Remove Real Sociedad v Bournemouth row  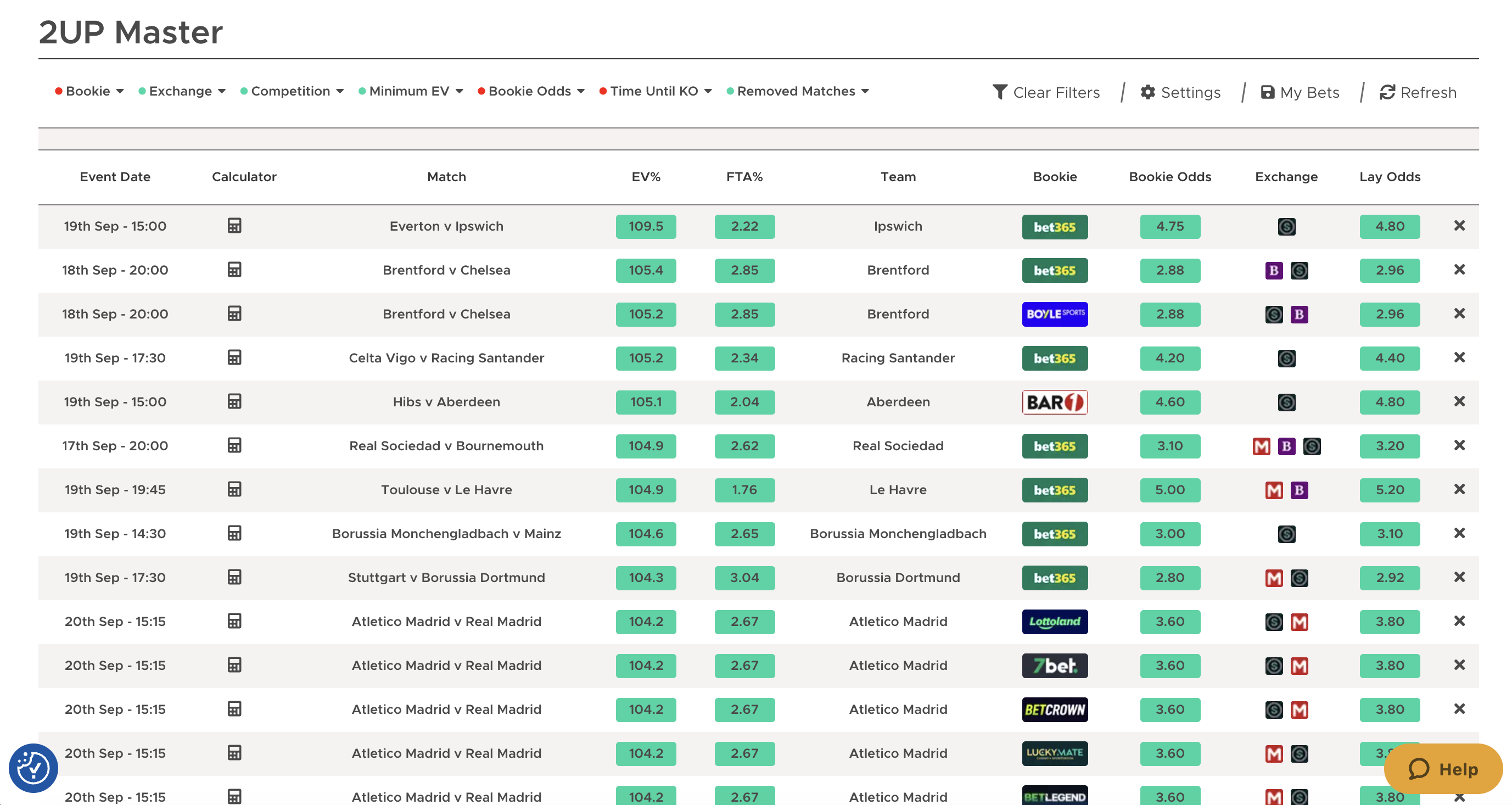click(1459, 445)
